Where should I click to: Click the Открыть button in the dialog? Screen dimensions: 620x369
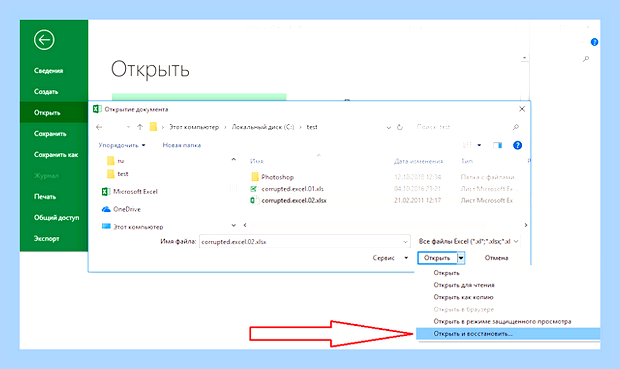coord(437,258)
